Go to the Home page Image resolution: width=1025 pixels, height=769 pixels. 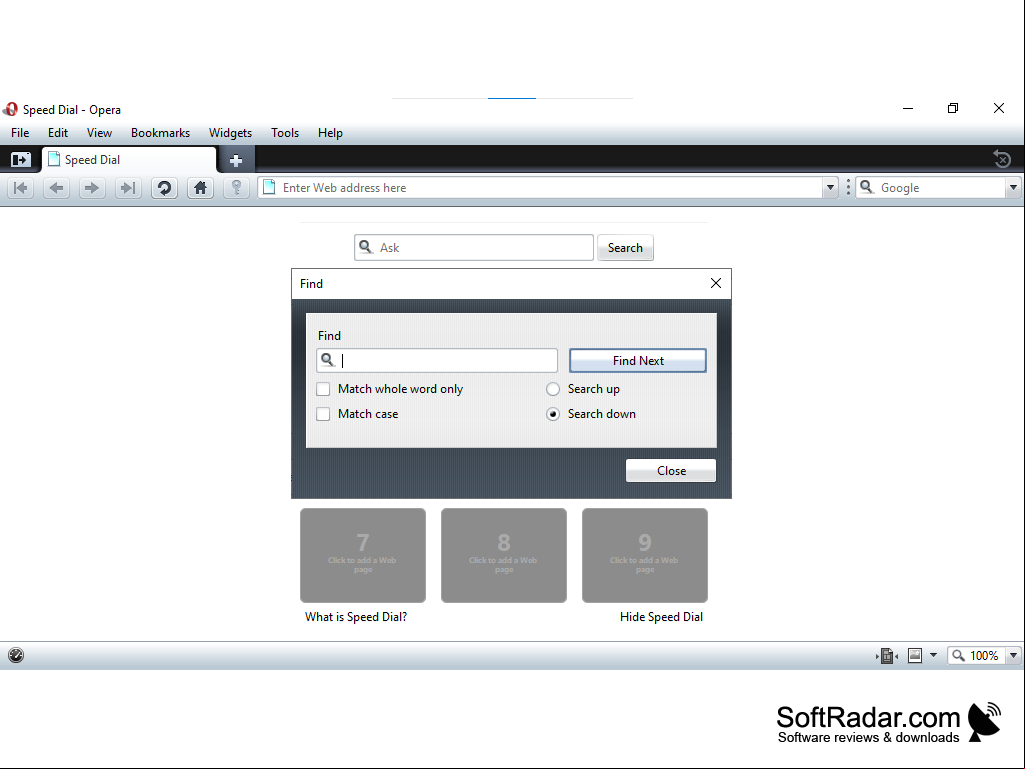[x=200, y=188]
